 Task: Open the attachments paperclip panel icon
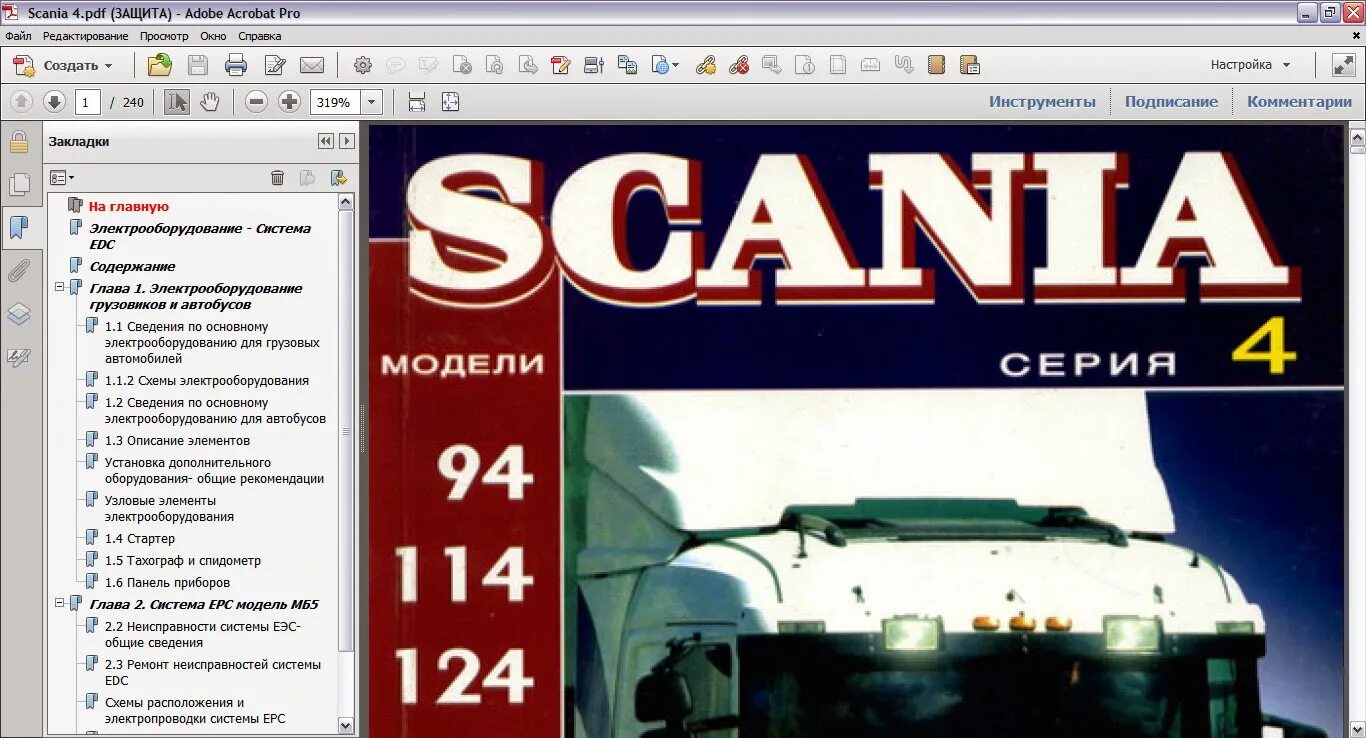point(19,271)
